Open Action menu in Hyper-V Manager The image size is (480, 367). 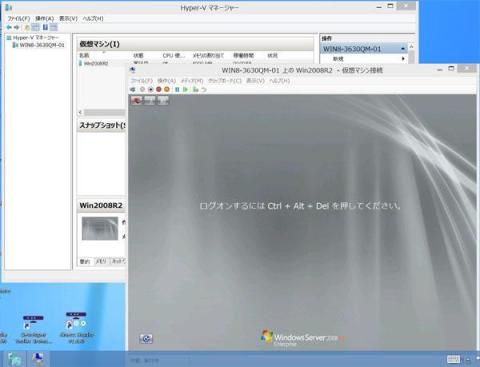coord(45,19)
